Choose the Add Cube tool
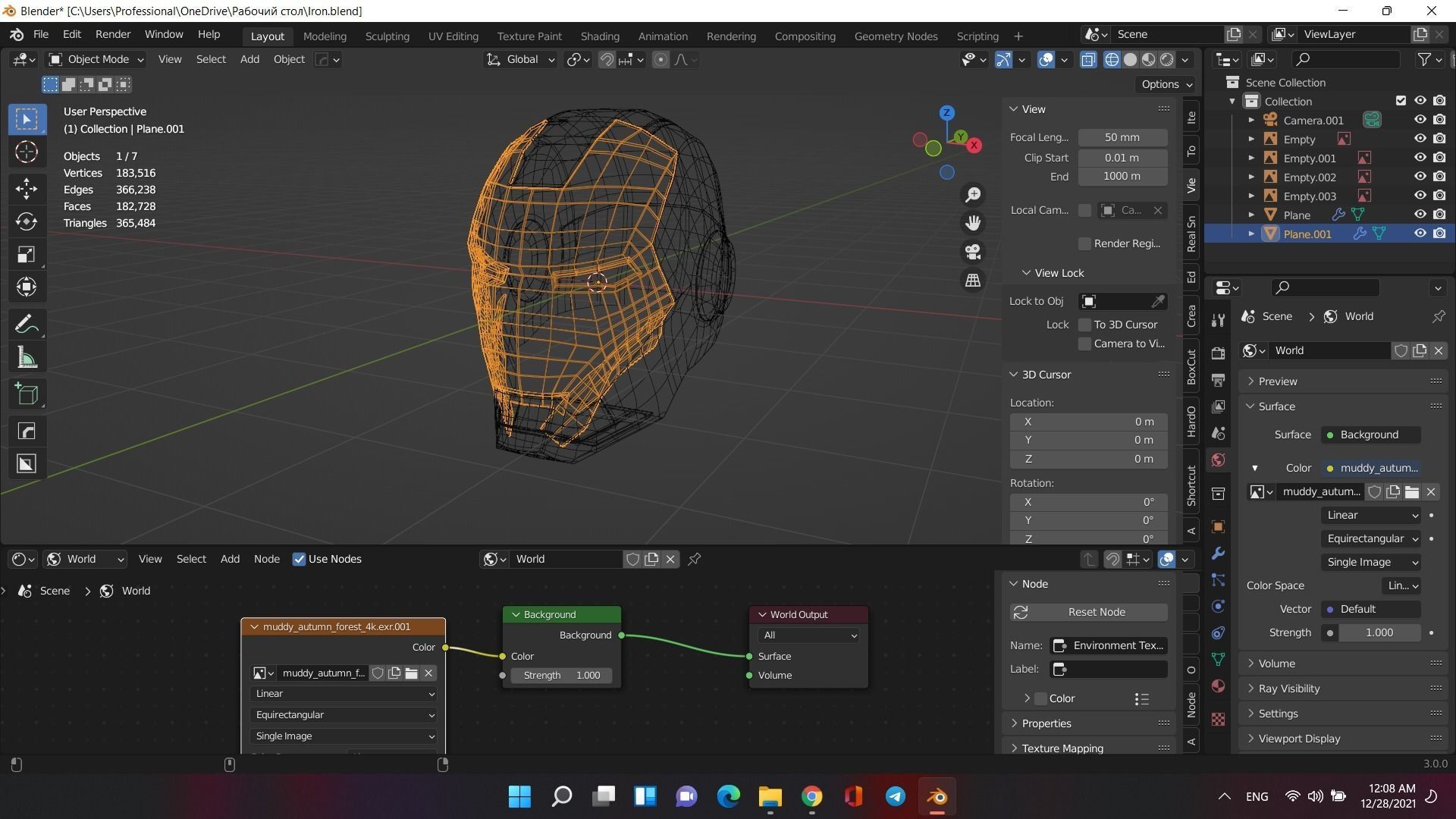Viewport: 1456px width, 819px height. click(x=27, y=394)
